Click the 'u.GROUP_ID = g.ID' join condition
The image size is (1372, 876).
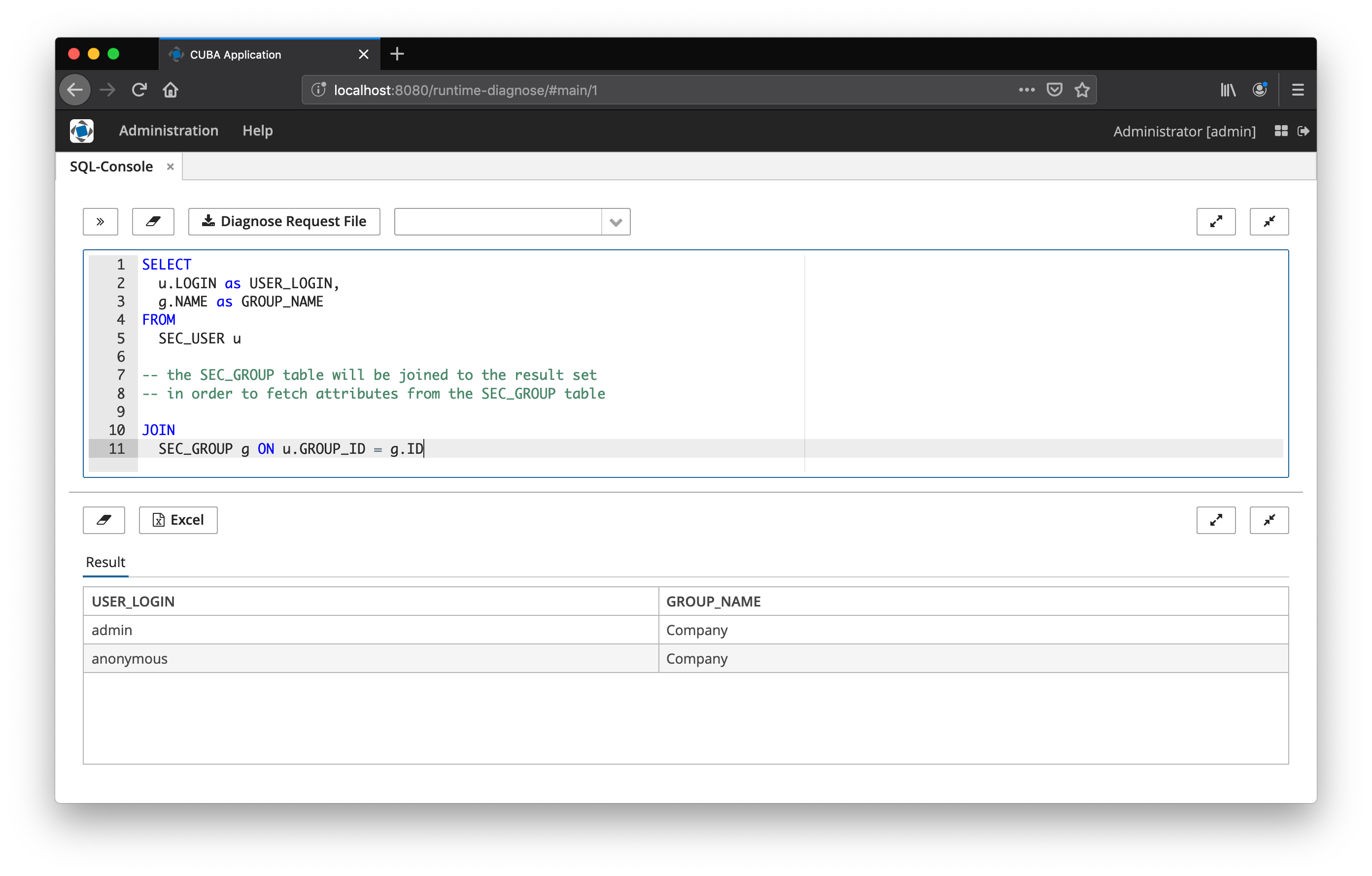[x=353, y=449]
